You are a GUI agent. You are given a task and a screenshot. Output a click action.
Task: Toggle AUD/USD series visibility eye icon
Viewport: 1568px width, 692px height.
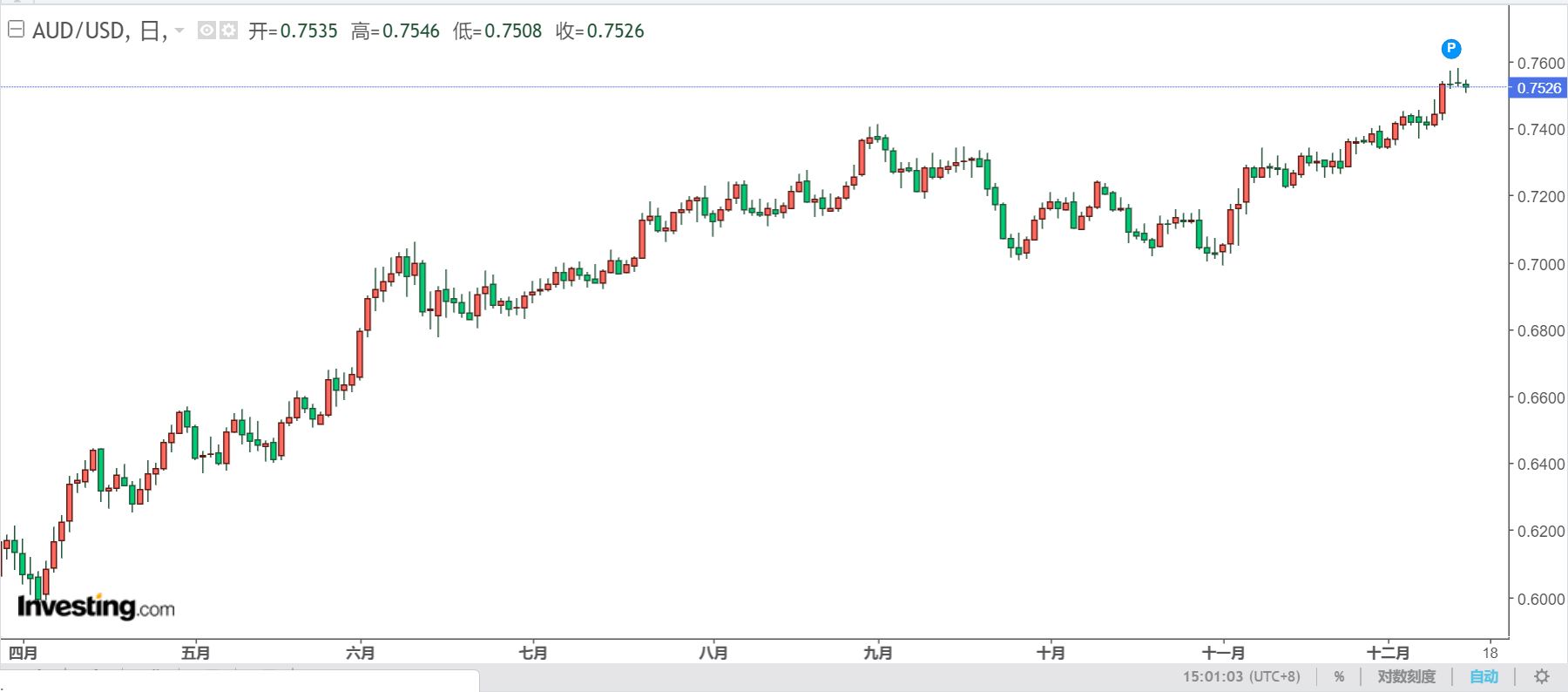click(x=206, y=31)
